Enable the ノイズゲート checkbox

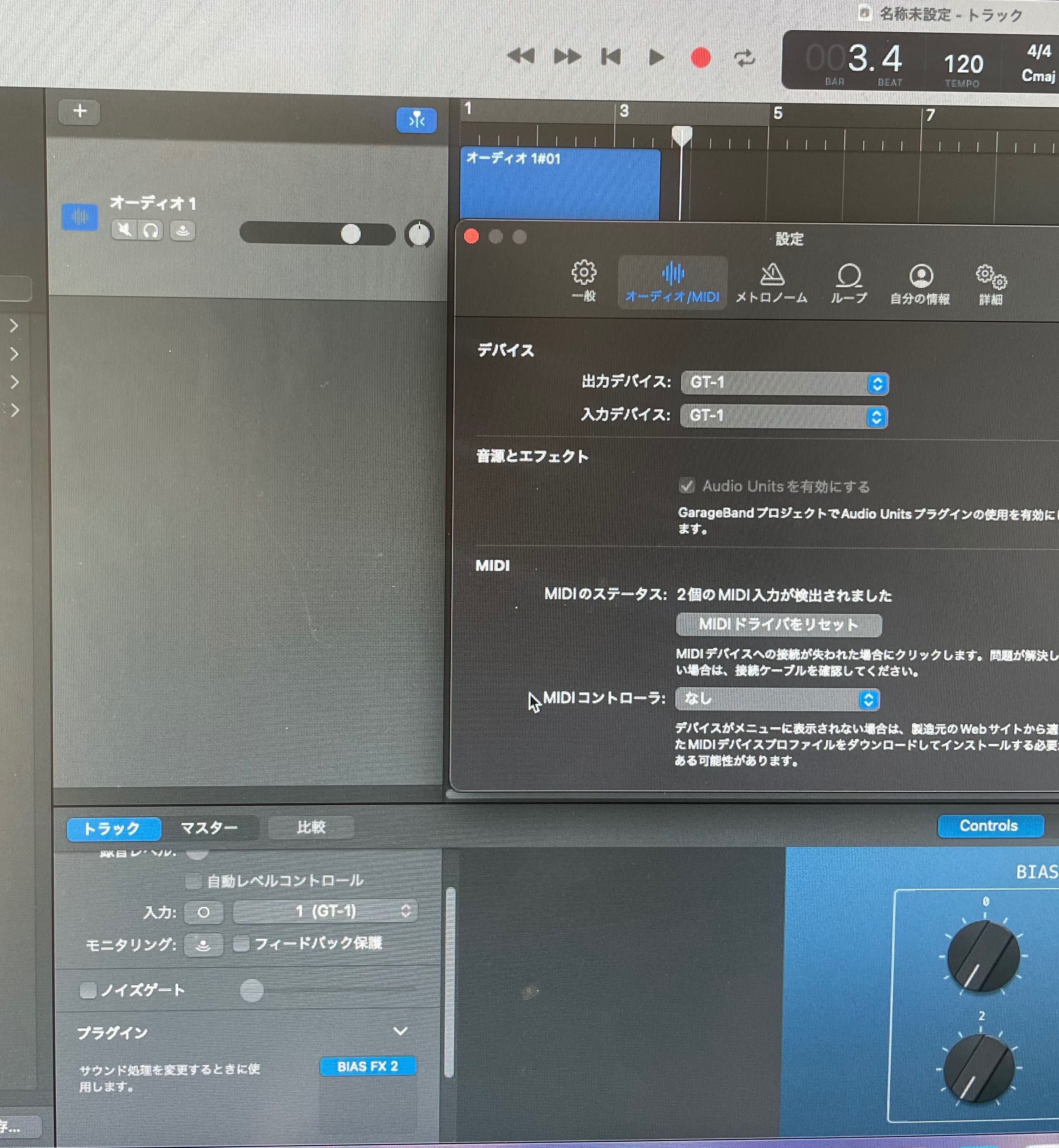tap(88, 990)
